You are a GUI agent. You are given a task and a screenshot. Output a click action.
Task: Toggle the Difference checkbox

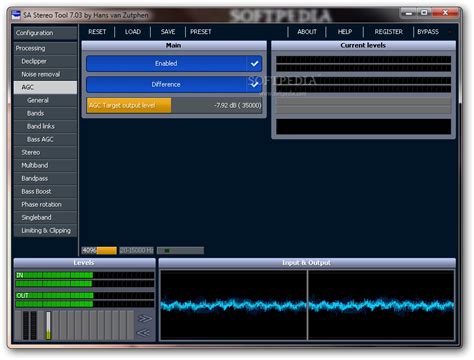(174, 85)
